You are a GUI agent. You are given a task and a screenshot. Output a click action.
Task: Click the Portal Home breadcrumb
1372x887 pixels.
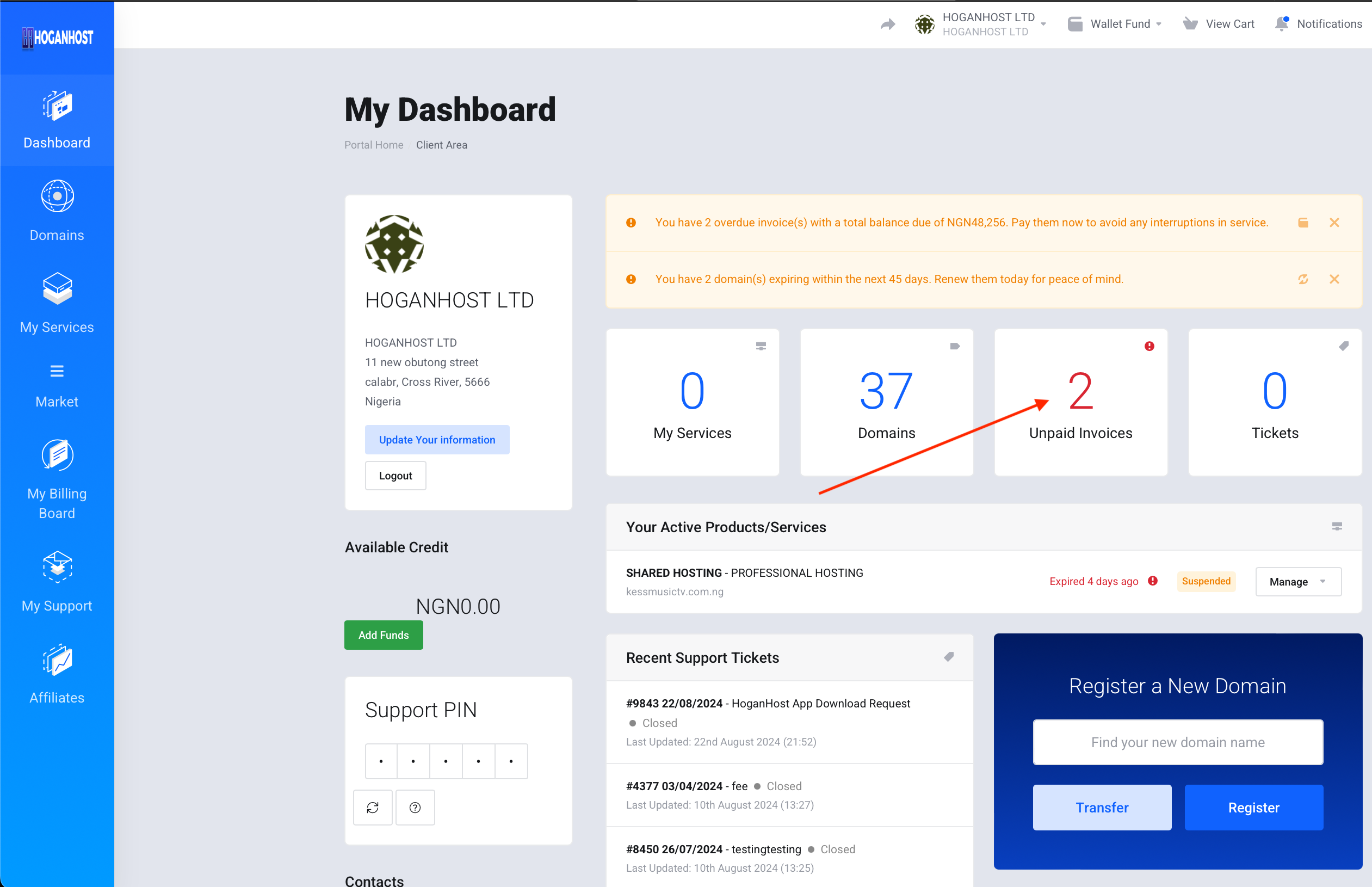374,145
